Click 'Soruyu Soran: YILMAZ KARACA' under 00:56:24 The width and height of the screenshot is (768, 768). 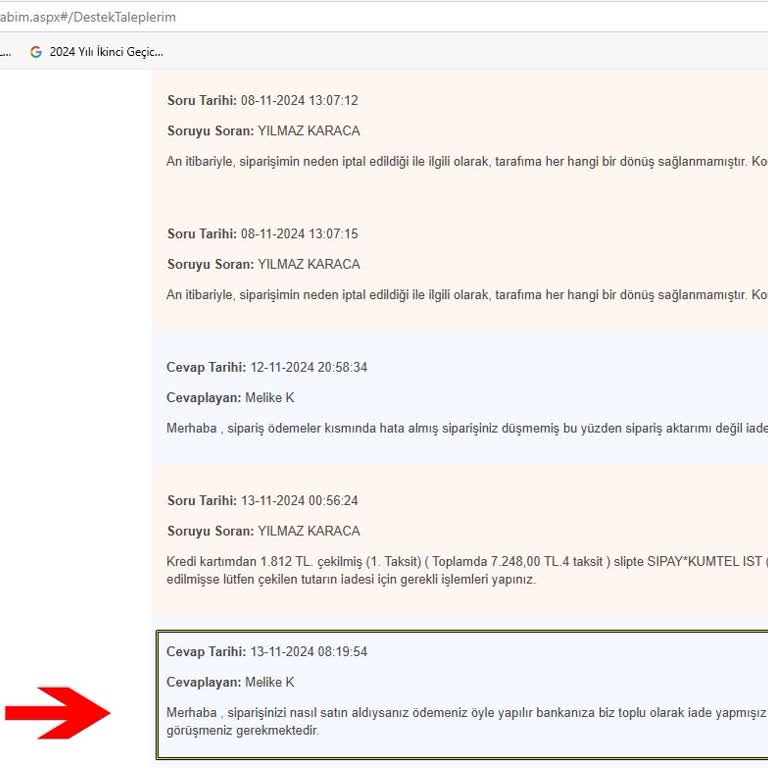tap(264, 531)
